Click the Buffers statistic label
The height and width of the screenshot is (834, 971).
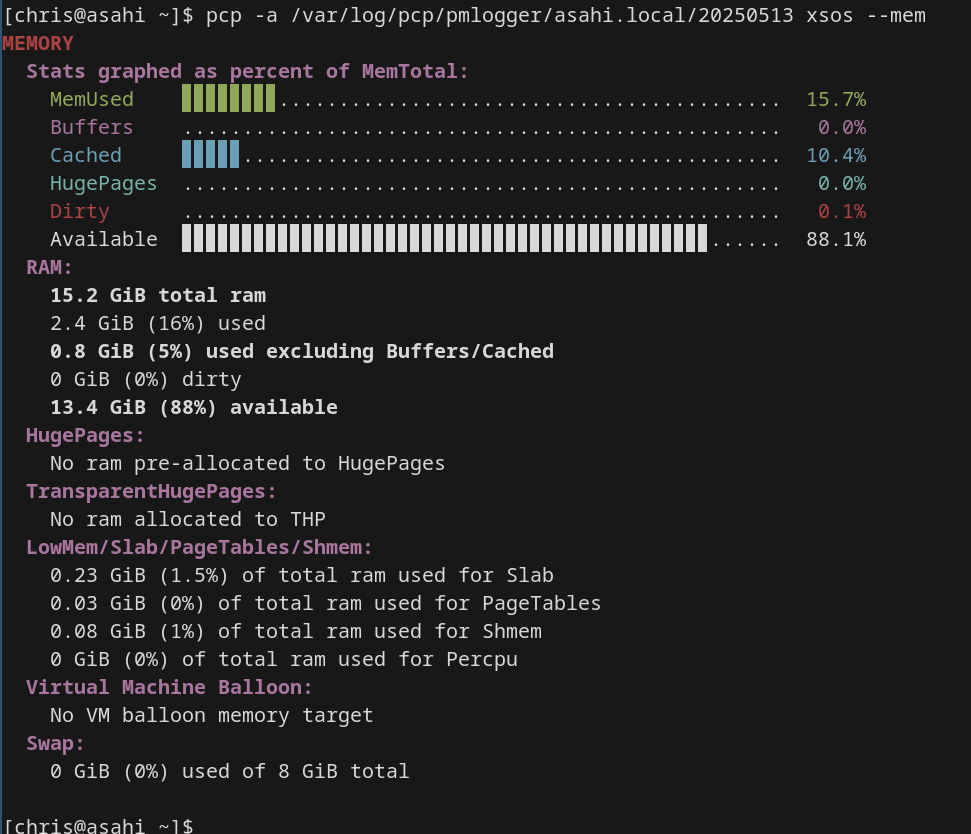click(91, 127)
